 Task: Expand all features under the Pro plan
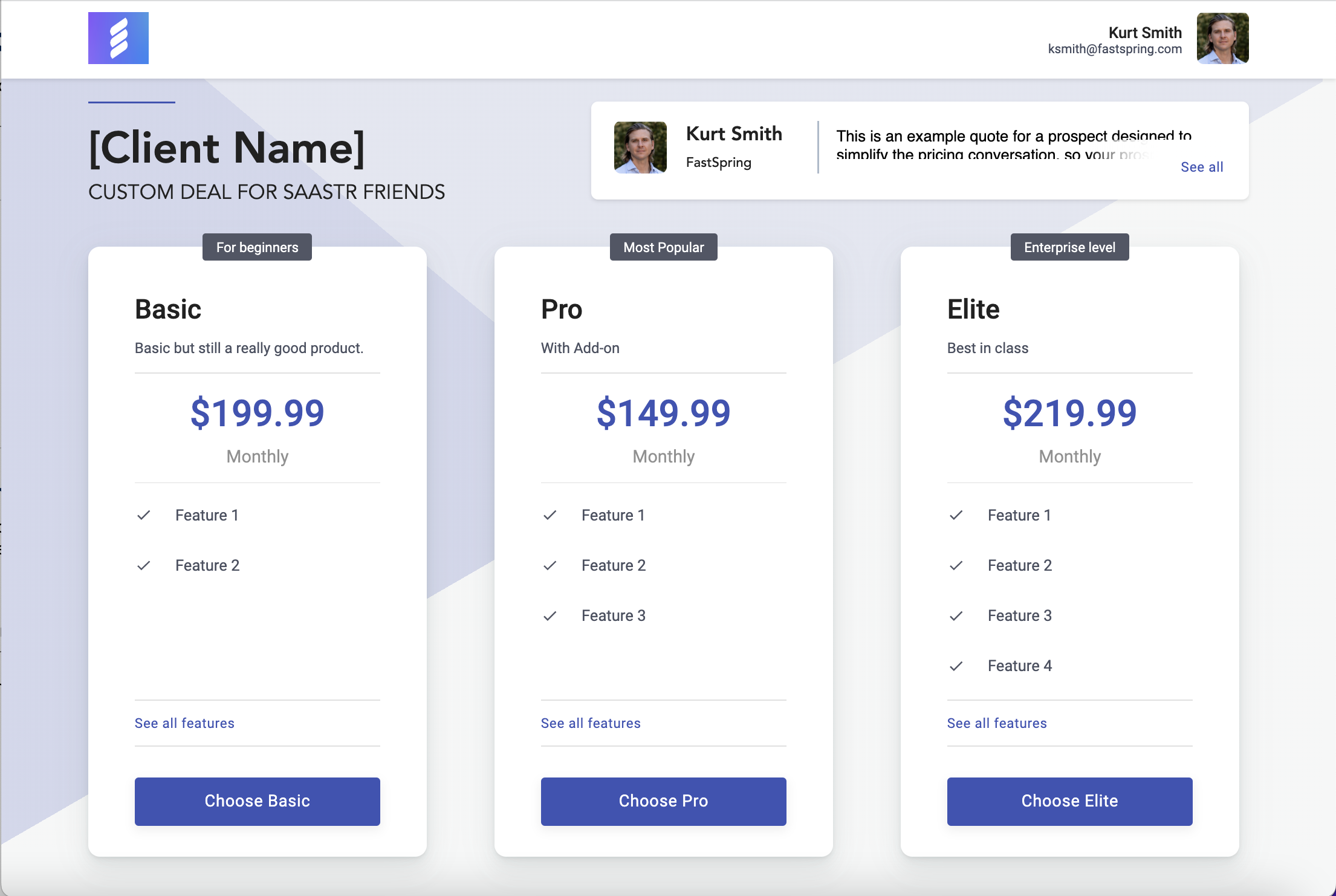[x=591, y=723]
